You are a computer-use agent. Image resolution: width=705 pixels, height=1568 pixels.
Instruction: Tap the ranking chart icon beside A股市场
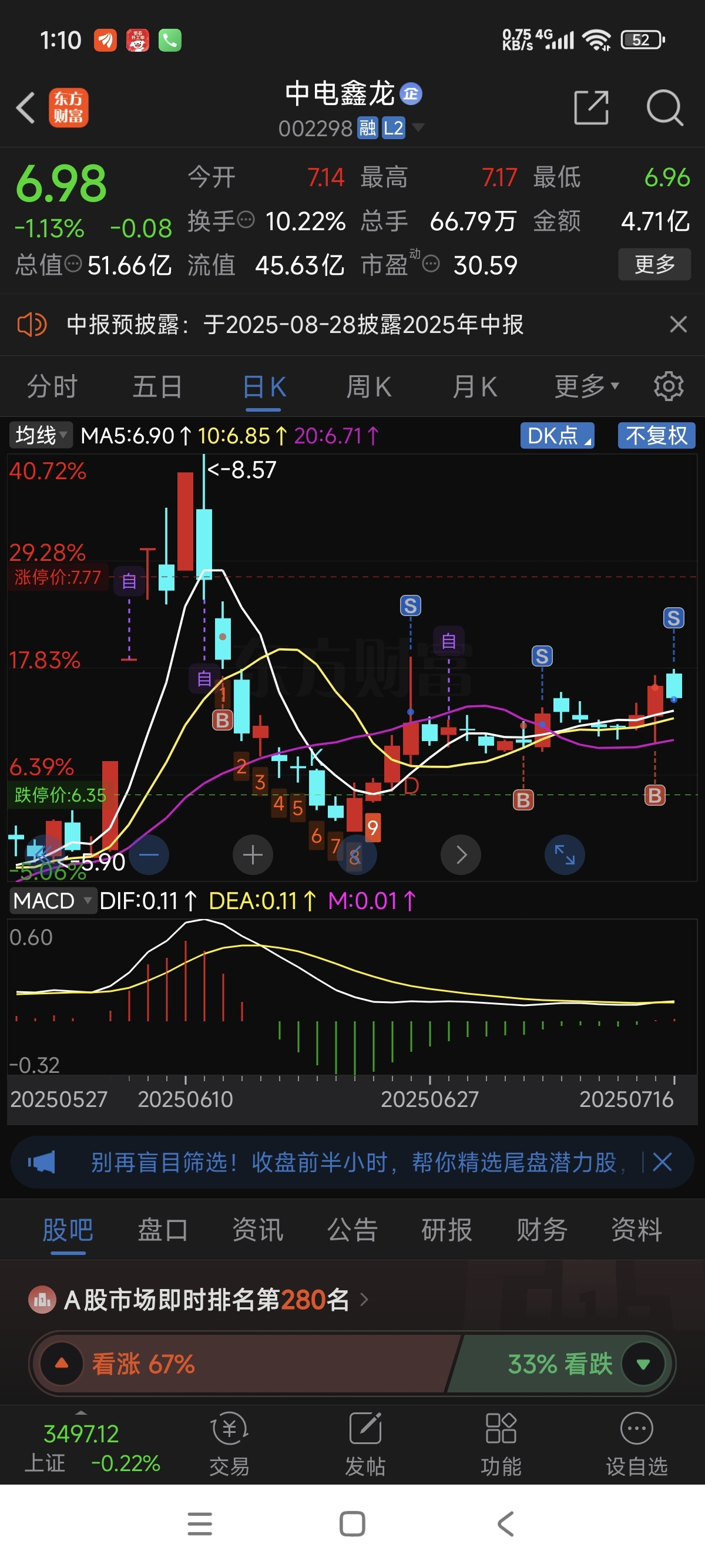coord(42,1300)
